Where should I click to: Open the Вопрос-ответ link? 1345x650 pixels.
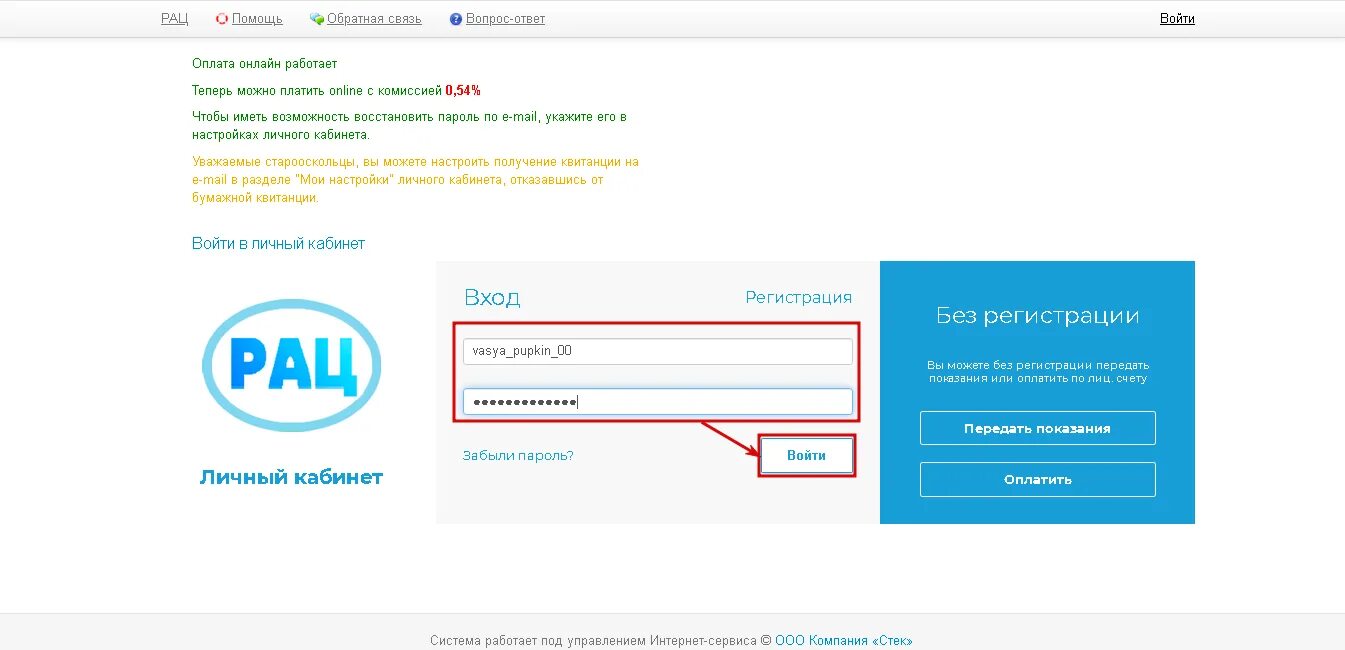click(505, 19)
